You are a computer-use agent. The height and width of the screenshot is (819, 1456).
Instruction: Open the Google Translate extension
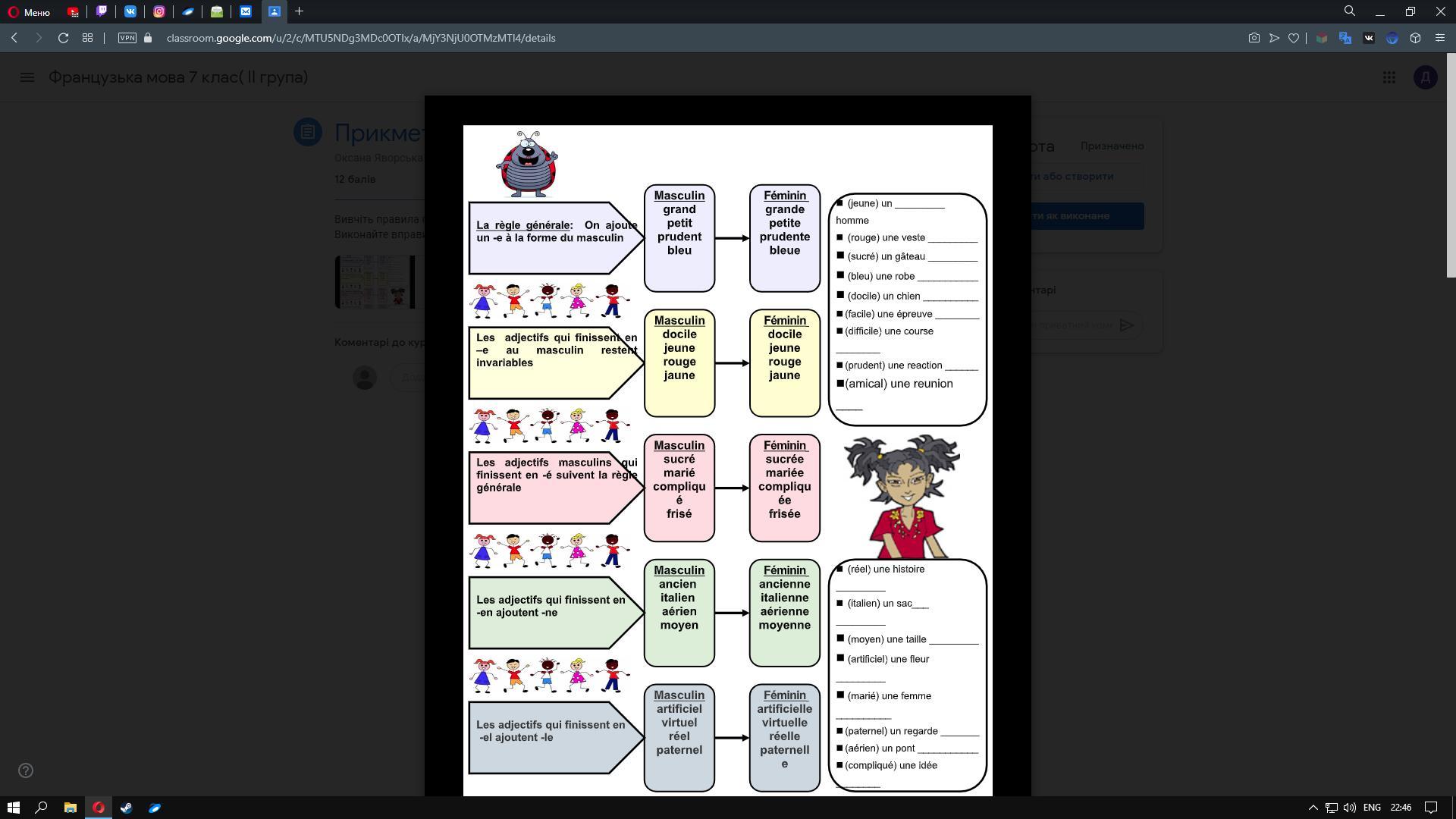[x=1345, y=38]
